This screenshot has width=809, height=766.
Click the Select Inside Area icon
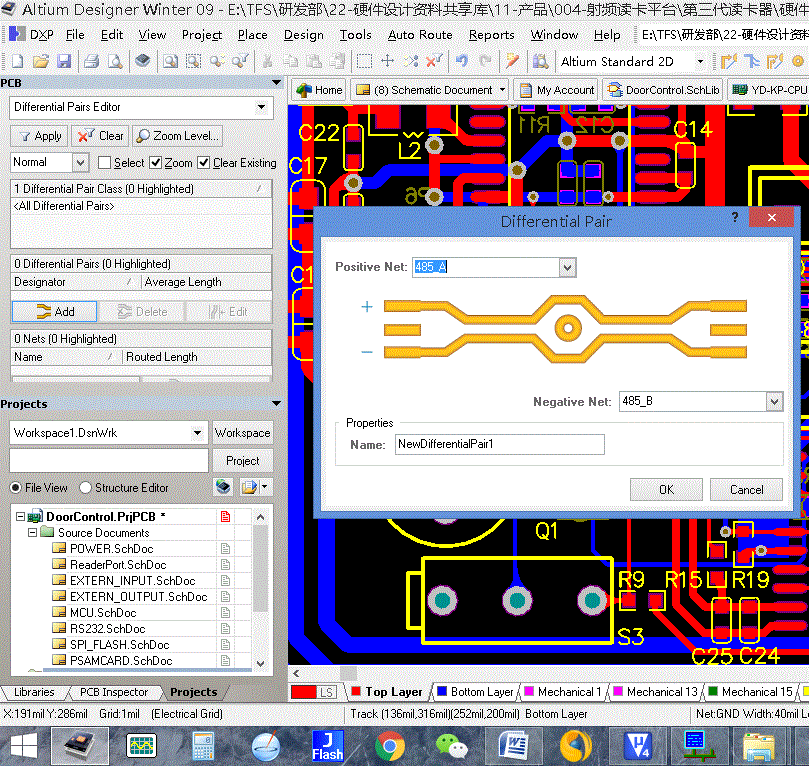click(x=364, y=61)
